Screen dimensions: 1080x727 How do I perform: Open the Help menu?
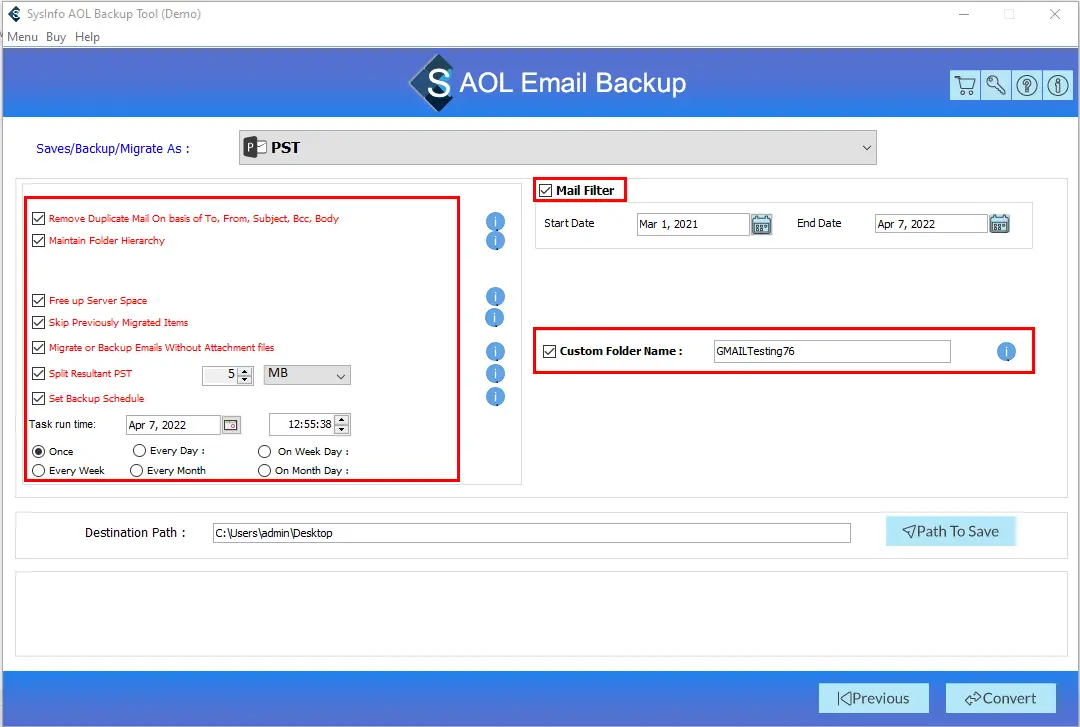click(x=88, y=37)
